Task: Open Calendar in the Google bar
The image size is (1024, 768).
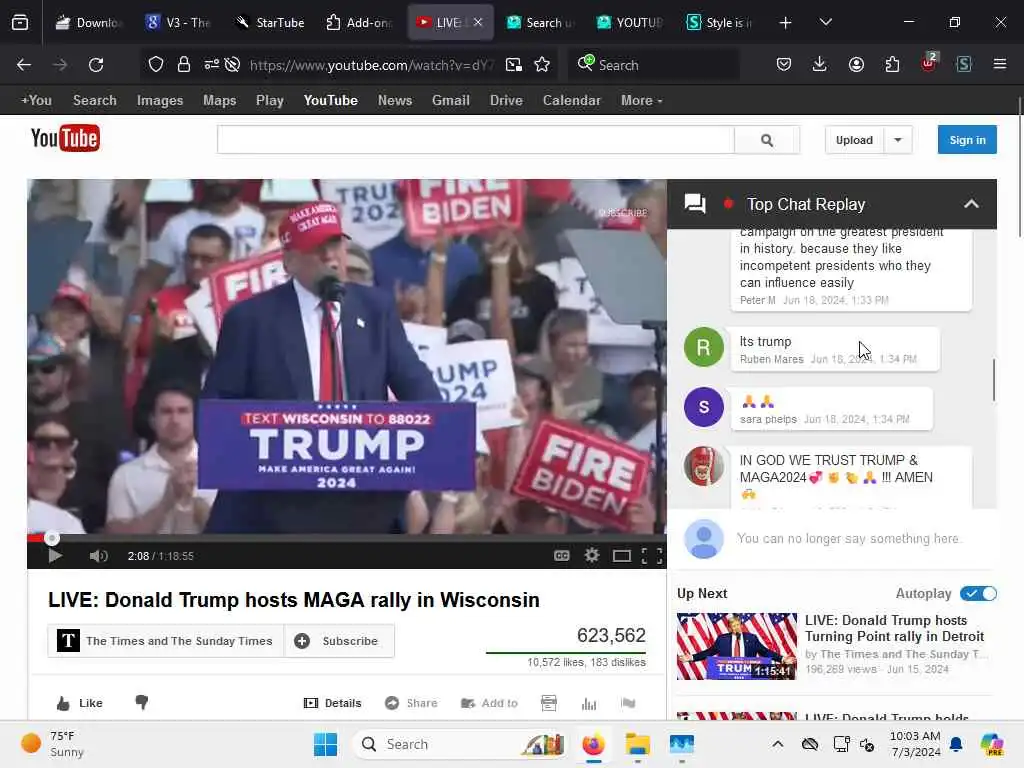Action: click(571, 100)
